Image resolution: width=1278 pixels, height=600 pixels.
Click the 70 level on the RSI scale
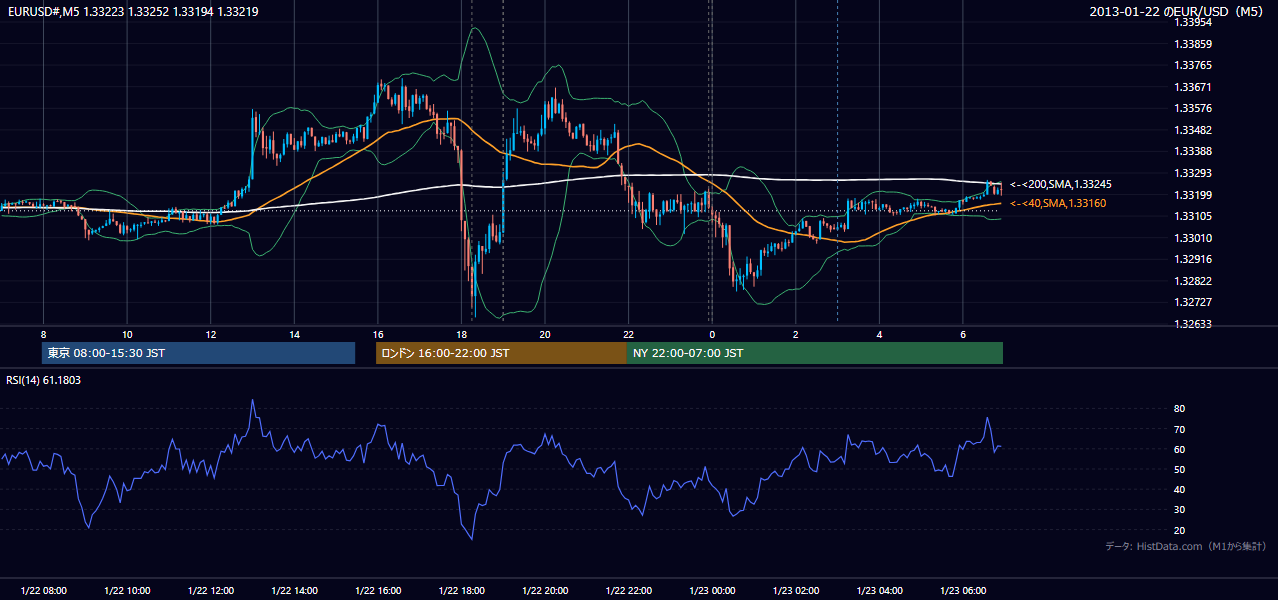(x=1180, y=429)
